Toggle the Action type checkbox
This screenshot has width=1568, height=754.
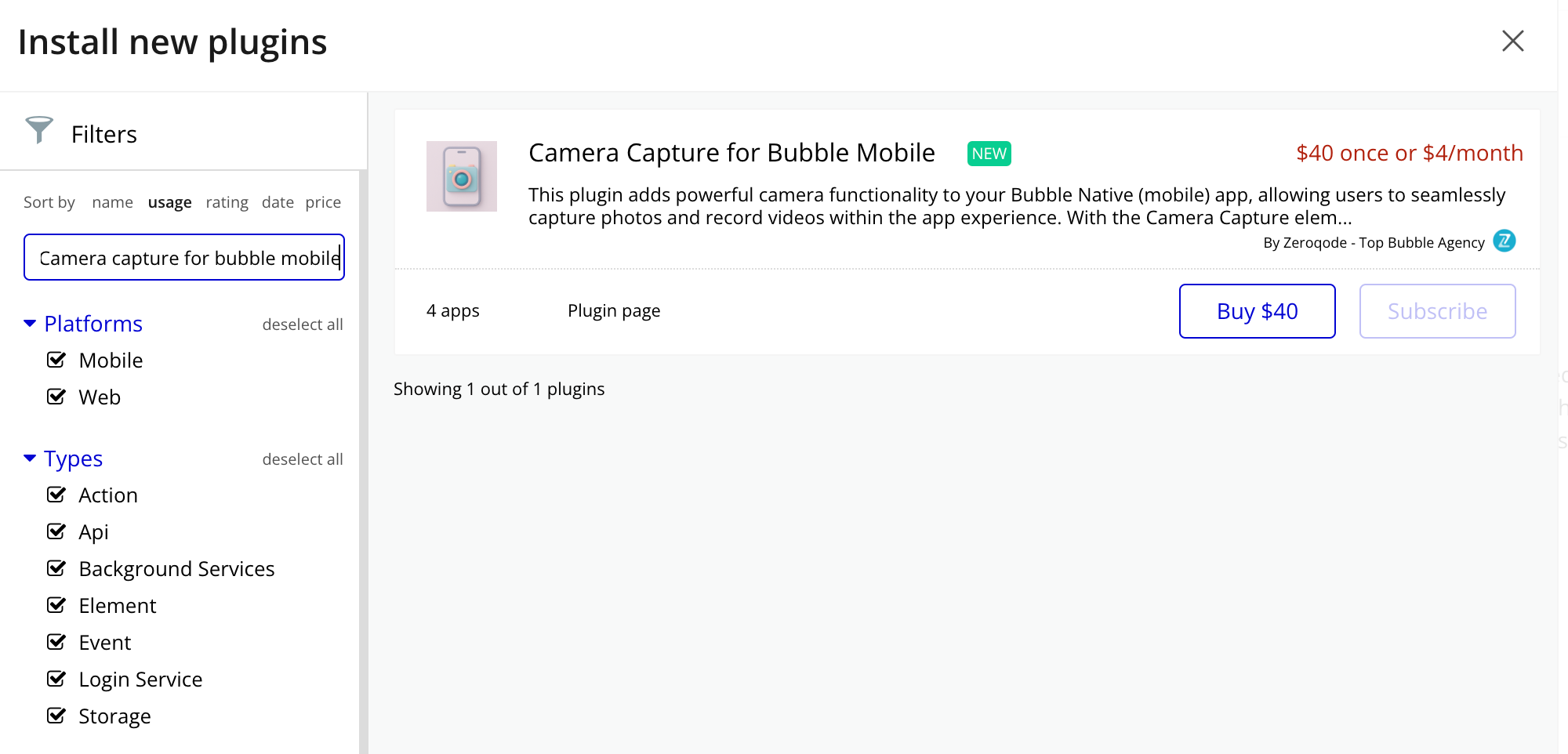(x=56, y=495)
